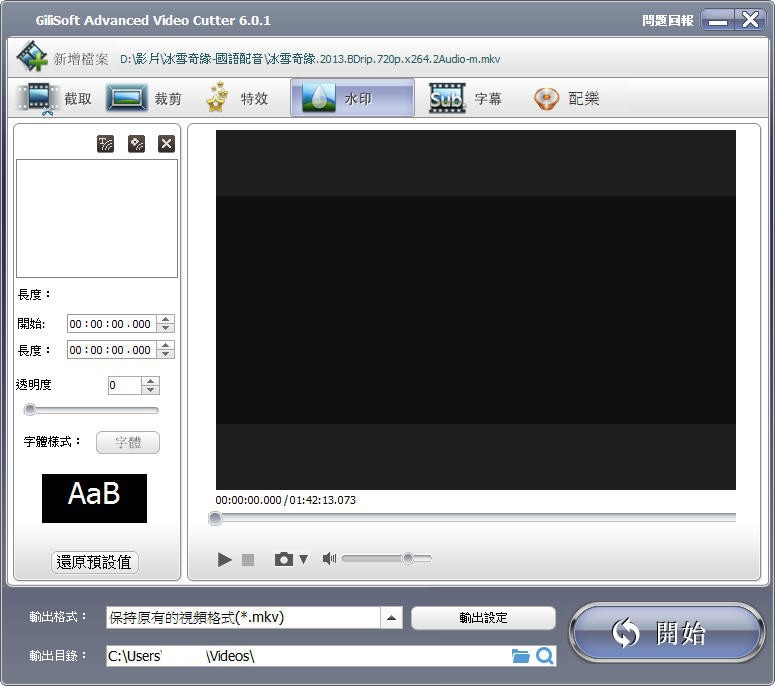
Task: Adjust the volume slider handle
Action: 408,558
